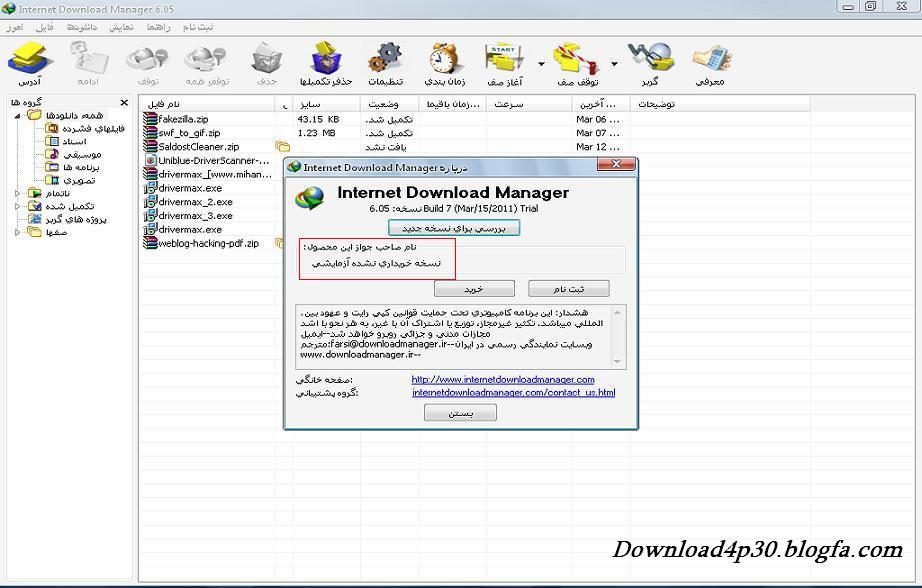Click the 43.15 KB size cell
Image resolution: width=922 pixels, height=588 pixels.
(x=318, y=119)
